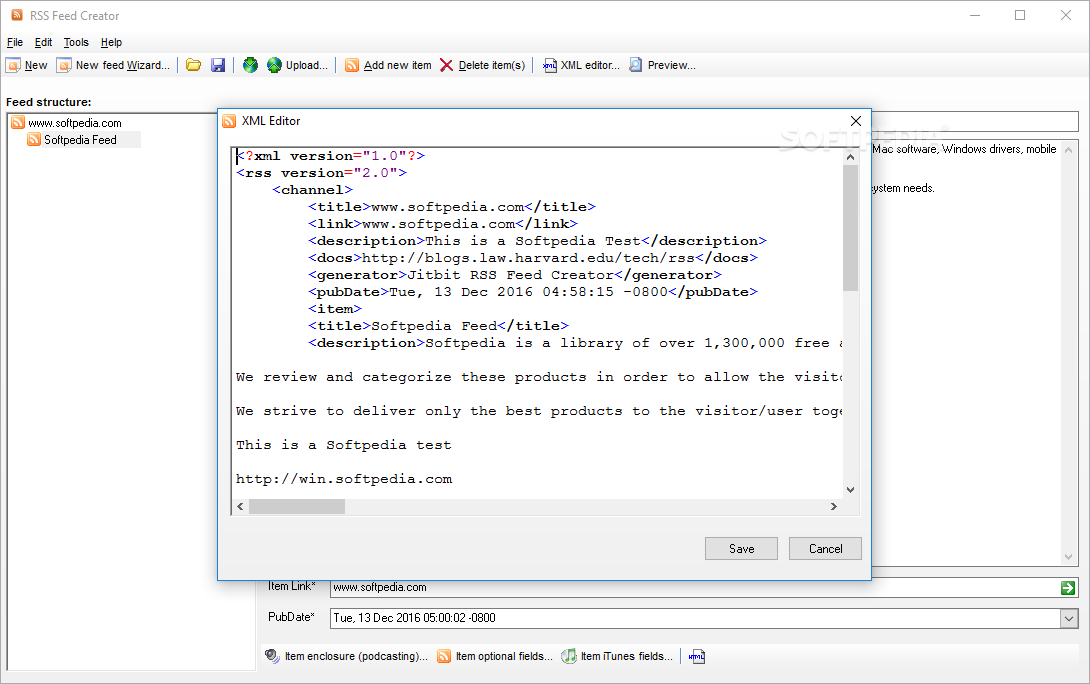This screenshot has width=1090, height=684.
Task: Click the rss version line in XML editor
Action: 321,173
